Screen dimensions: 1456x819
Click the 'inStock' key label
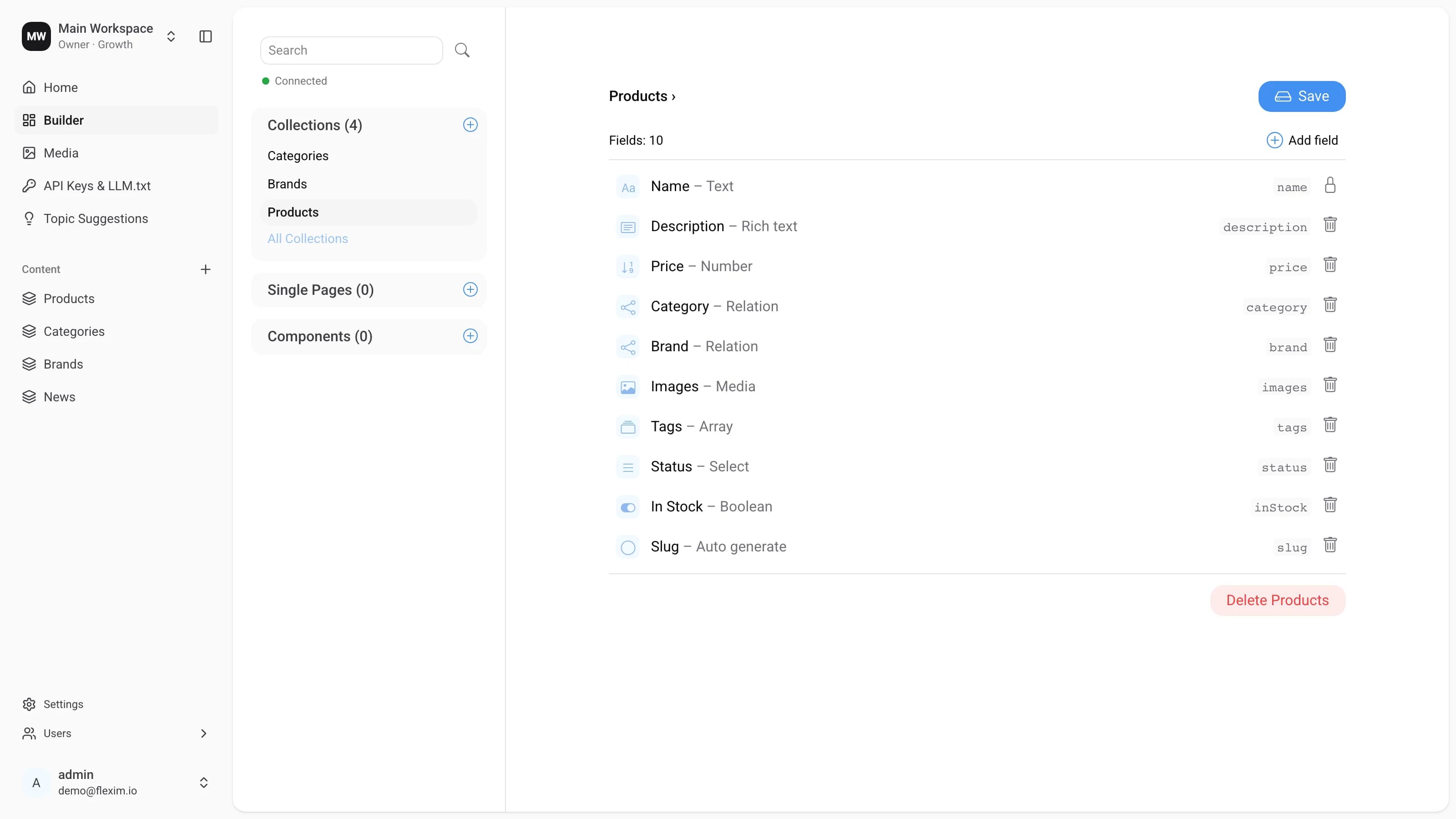click(x=1280, y=508)
